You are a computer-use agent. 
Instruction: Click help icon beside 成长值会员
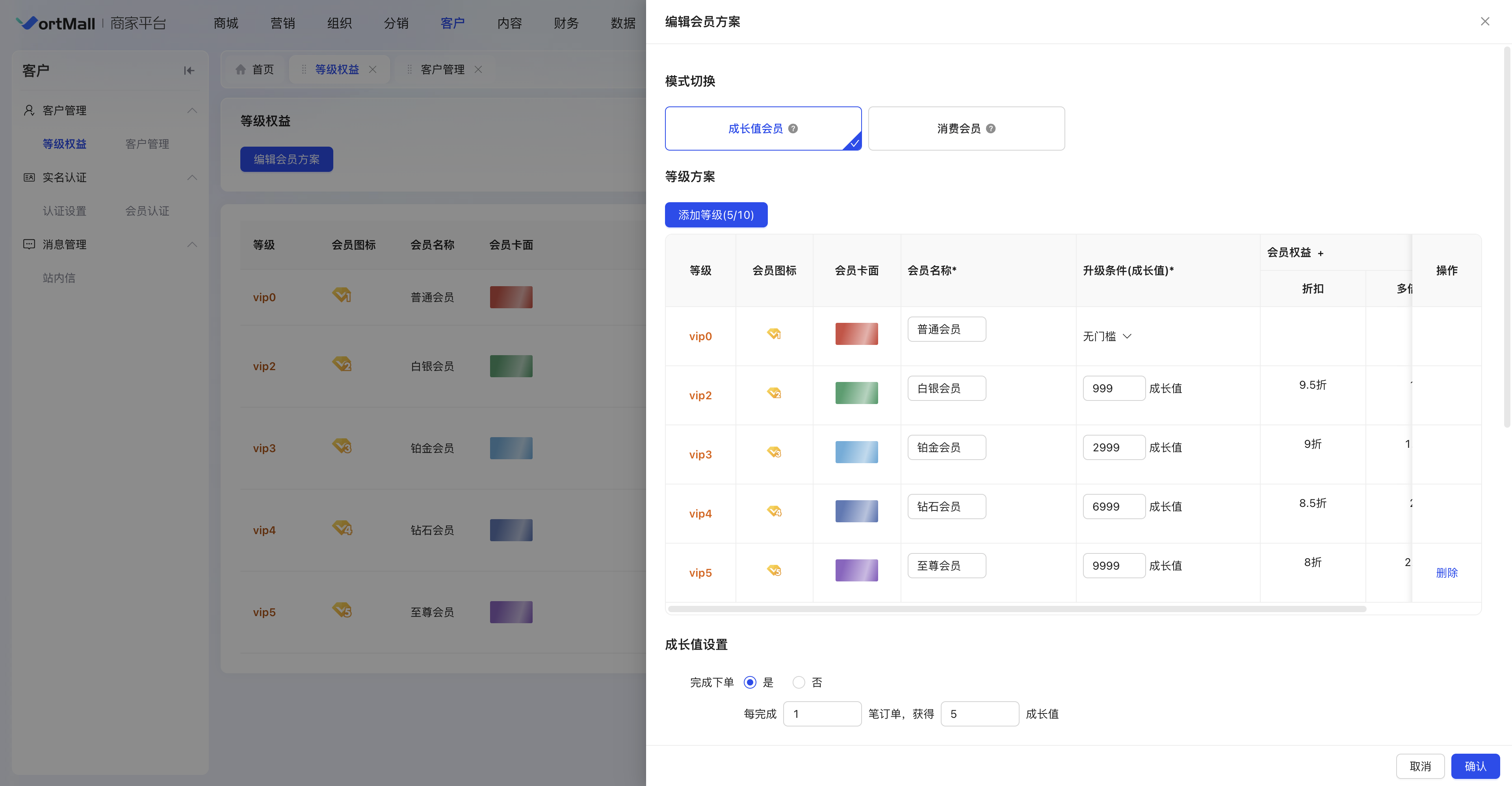(793, 129)
